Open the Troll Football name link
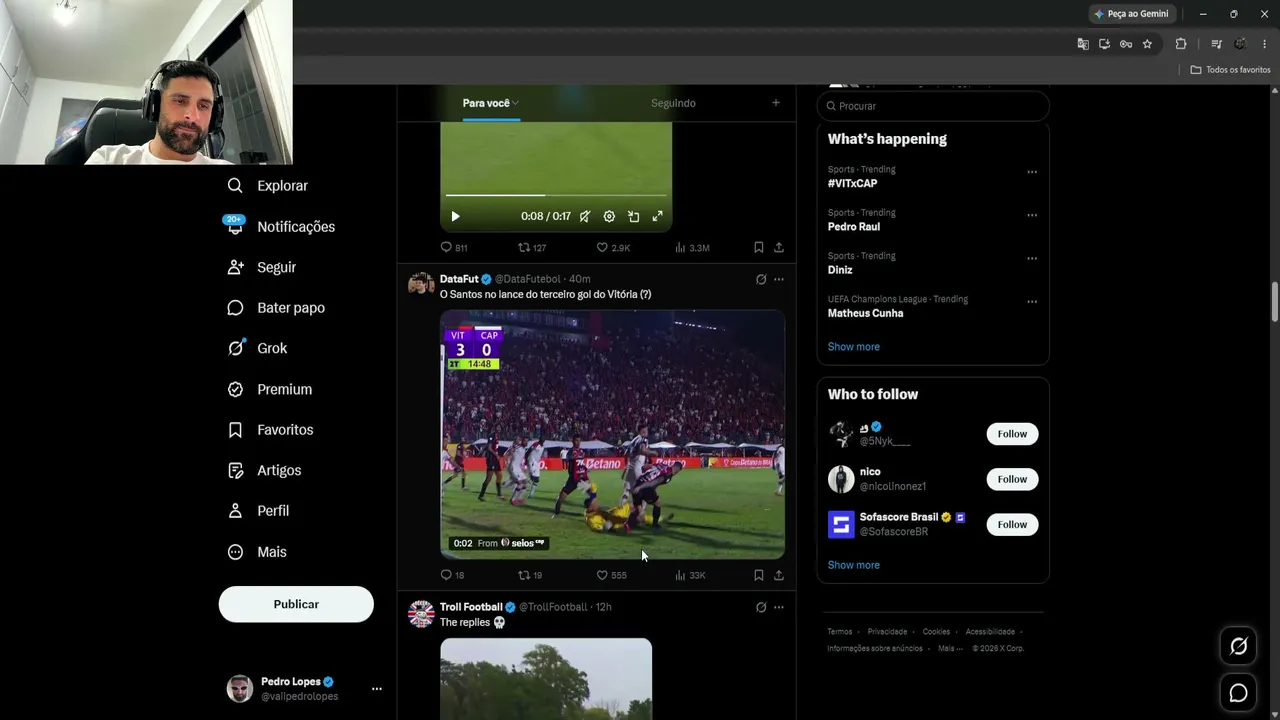The image size is (1280, 720). click(x=471, y=607)
